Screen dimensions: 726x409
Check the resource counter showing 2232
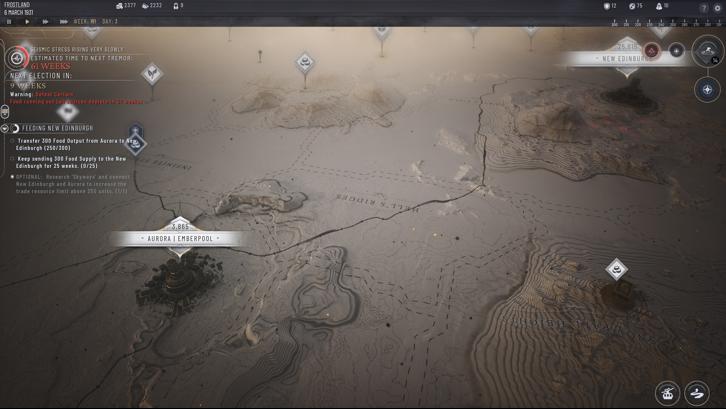152,6
